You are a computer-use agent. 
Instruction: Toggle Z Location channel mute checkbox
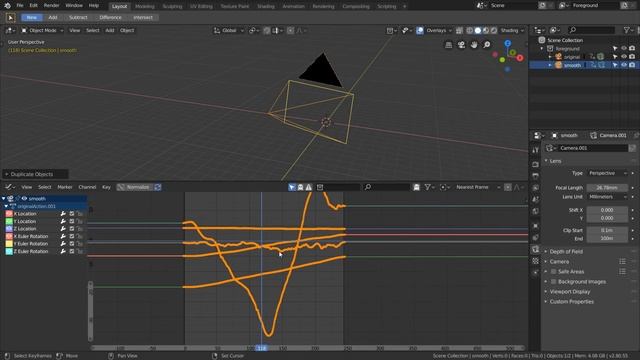point(72,229)
